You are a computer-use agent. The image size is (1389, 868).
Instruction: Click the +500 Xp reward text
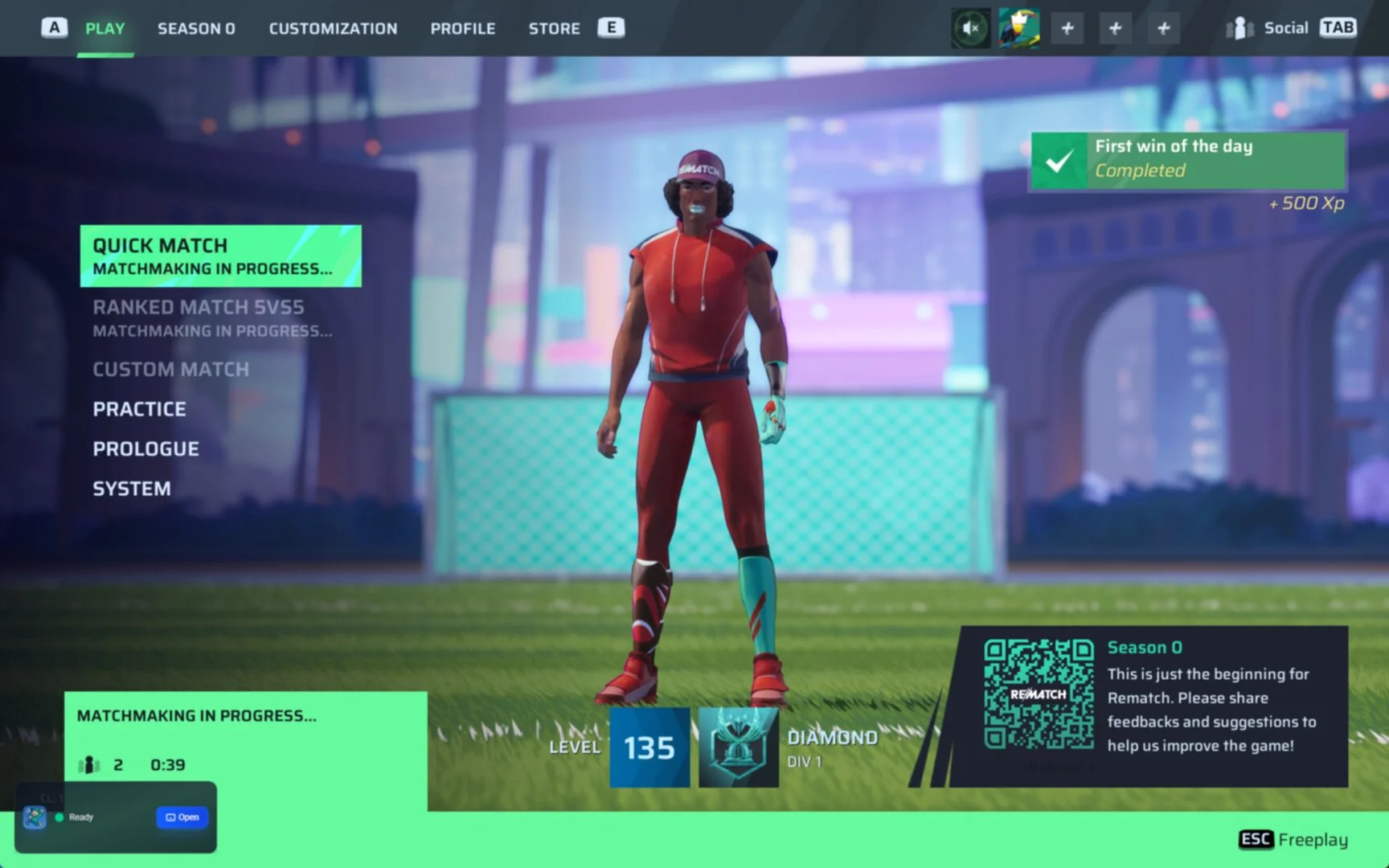1307,203
